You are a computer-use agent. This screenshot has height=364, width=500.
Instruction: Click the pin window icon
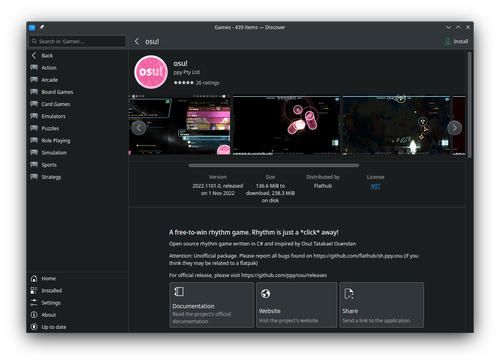[42, 27]
